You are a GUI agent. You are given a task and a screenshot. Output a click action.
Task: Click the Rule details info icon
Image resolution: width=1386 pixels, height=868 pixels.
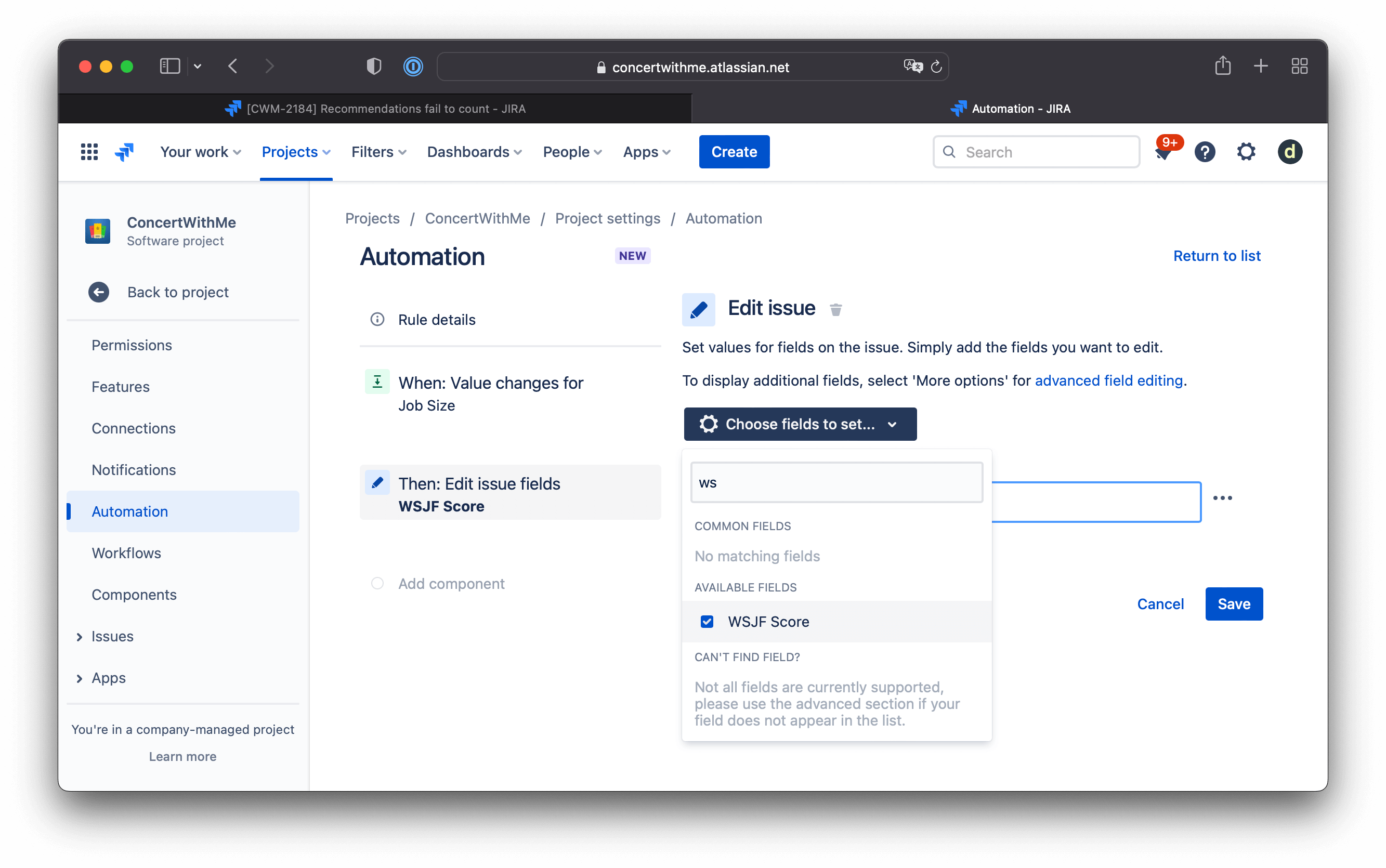(377, 319)
